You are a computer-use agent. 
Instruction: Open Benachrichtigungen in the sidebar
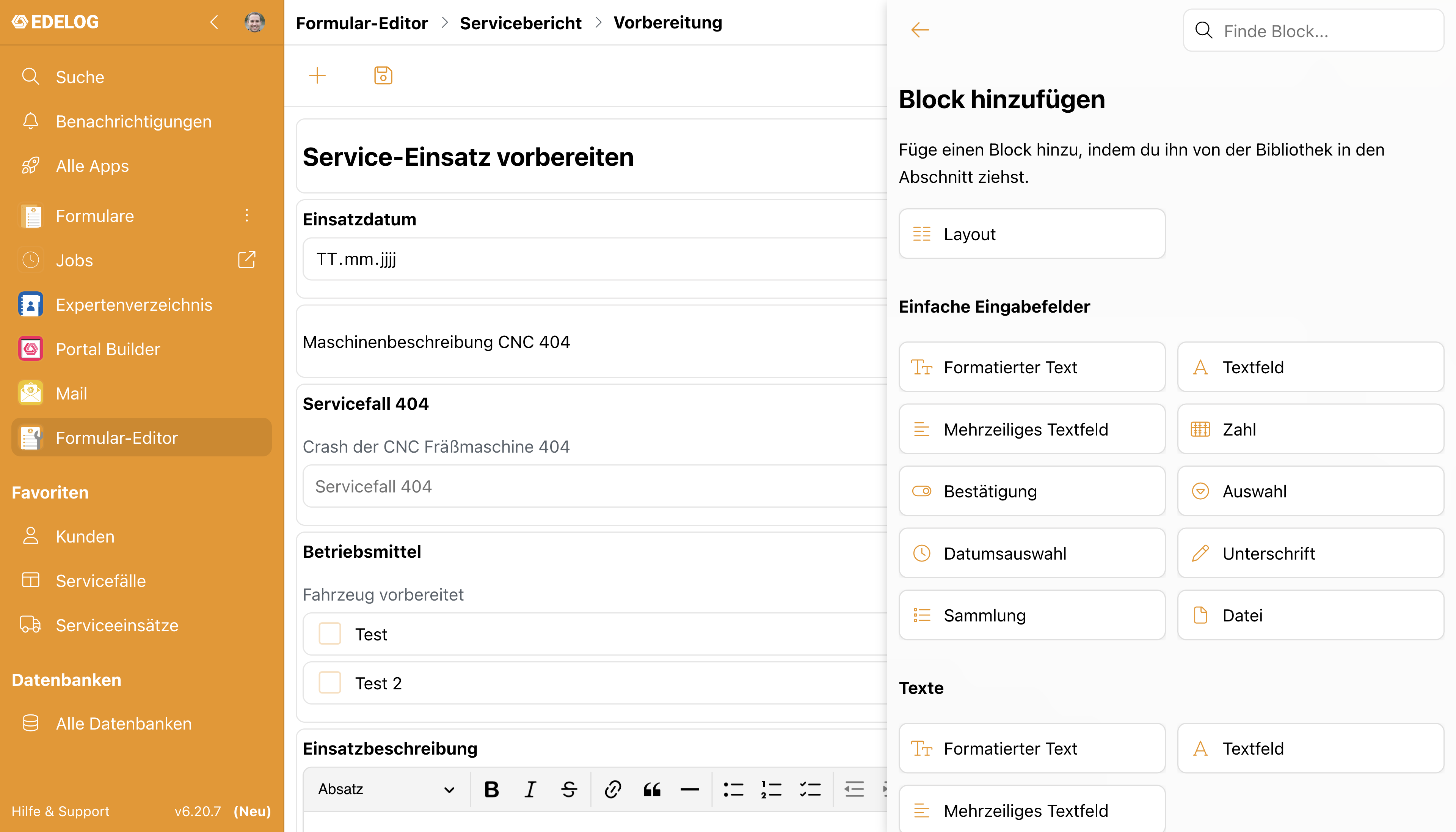141,121
